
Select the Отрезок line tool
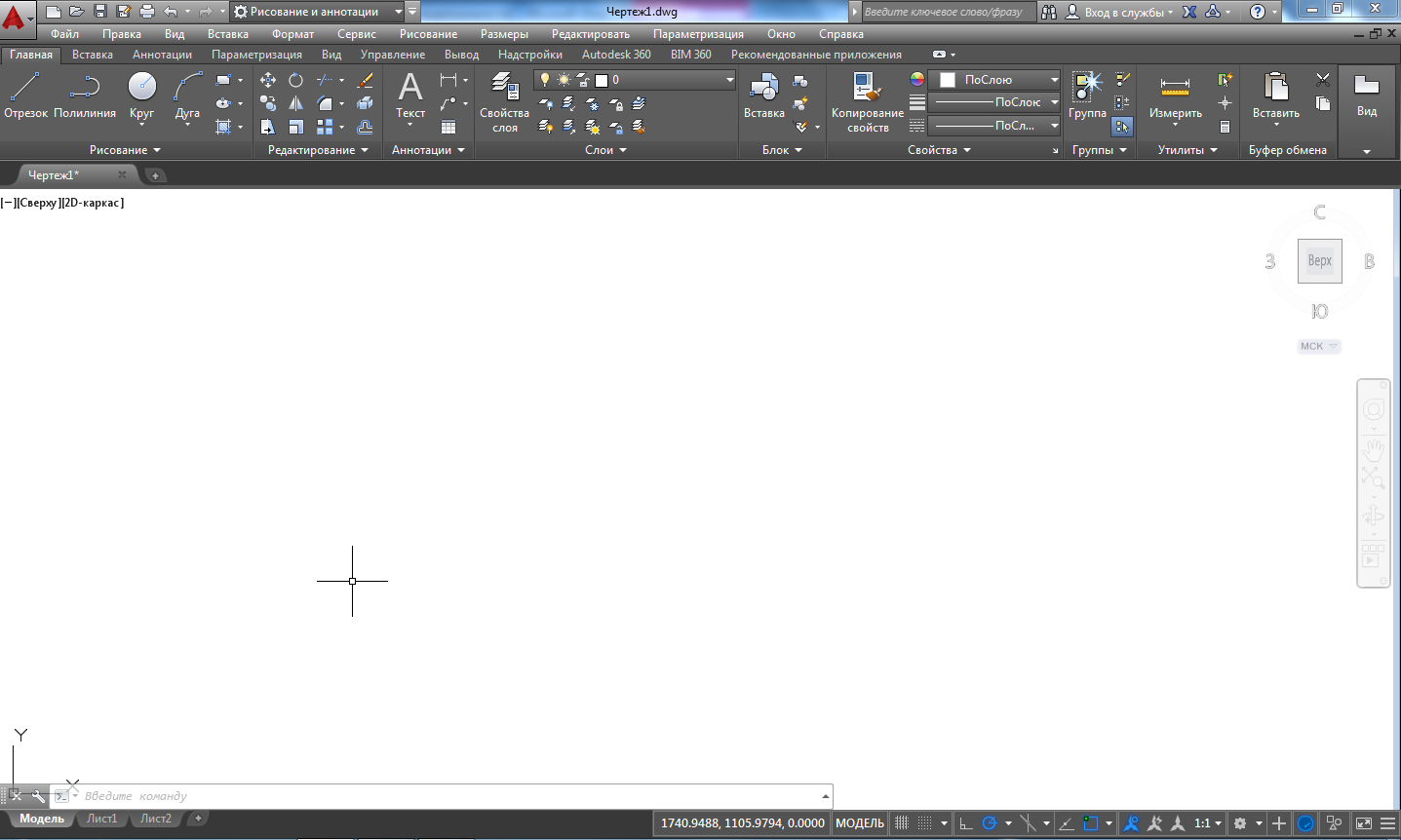coord(25,95)
